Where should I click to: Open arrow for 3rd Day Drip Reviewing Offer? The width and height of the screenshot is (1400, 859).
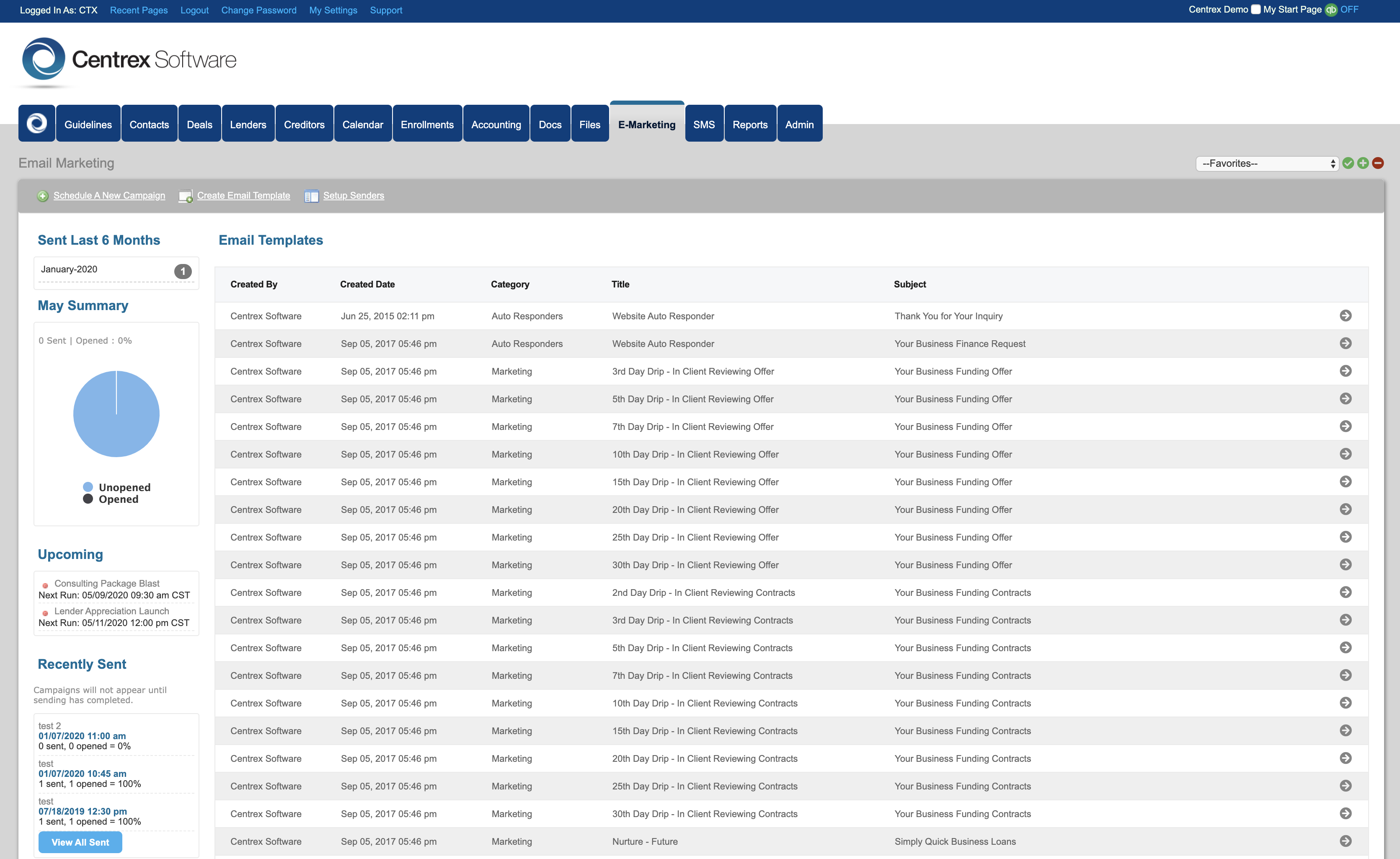pyautogui.click(x=1346, y=371)
